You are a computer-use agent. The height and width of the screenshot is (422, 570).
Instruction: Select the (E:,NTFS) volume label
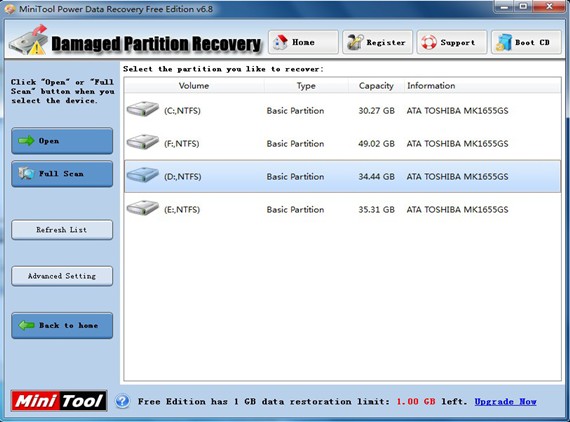point(182,210)
